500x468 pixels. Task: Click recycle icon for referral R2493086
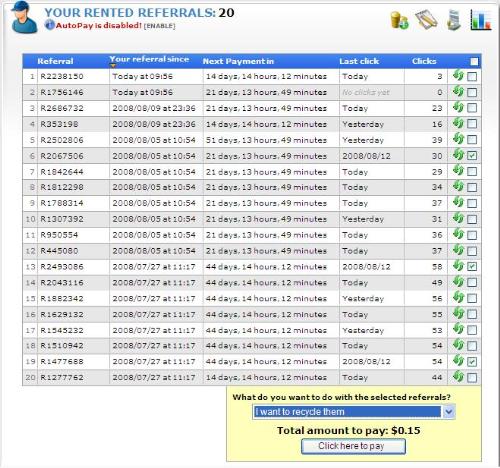(x=458, y=266)
